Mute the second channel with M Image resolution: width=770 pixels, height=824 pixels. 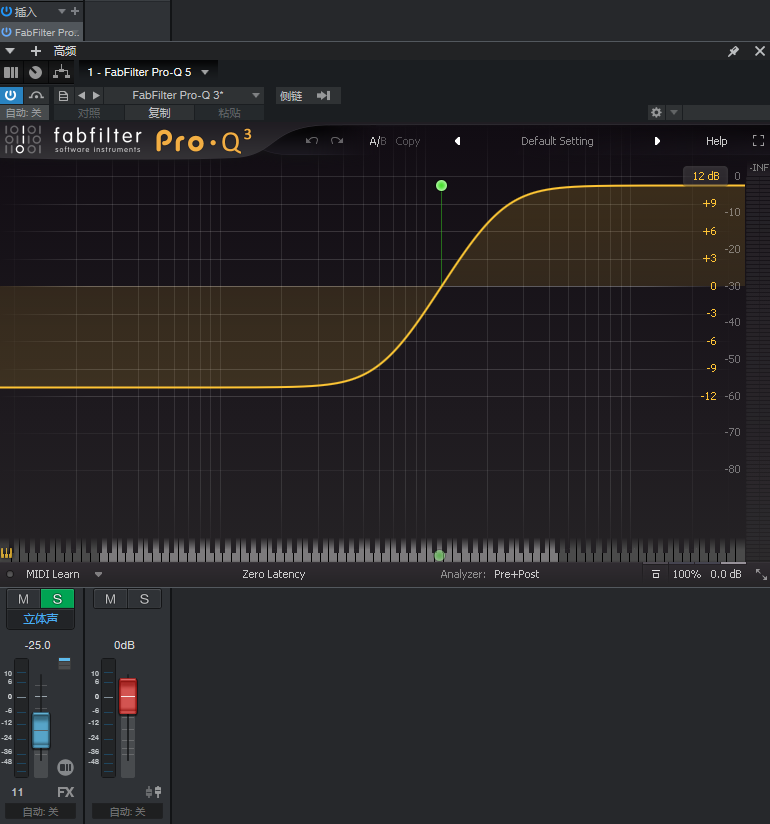coord(110,599)
